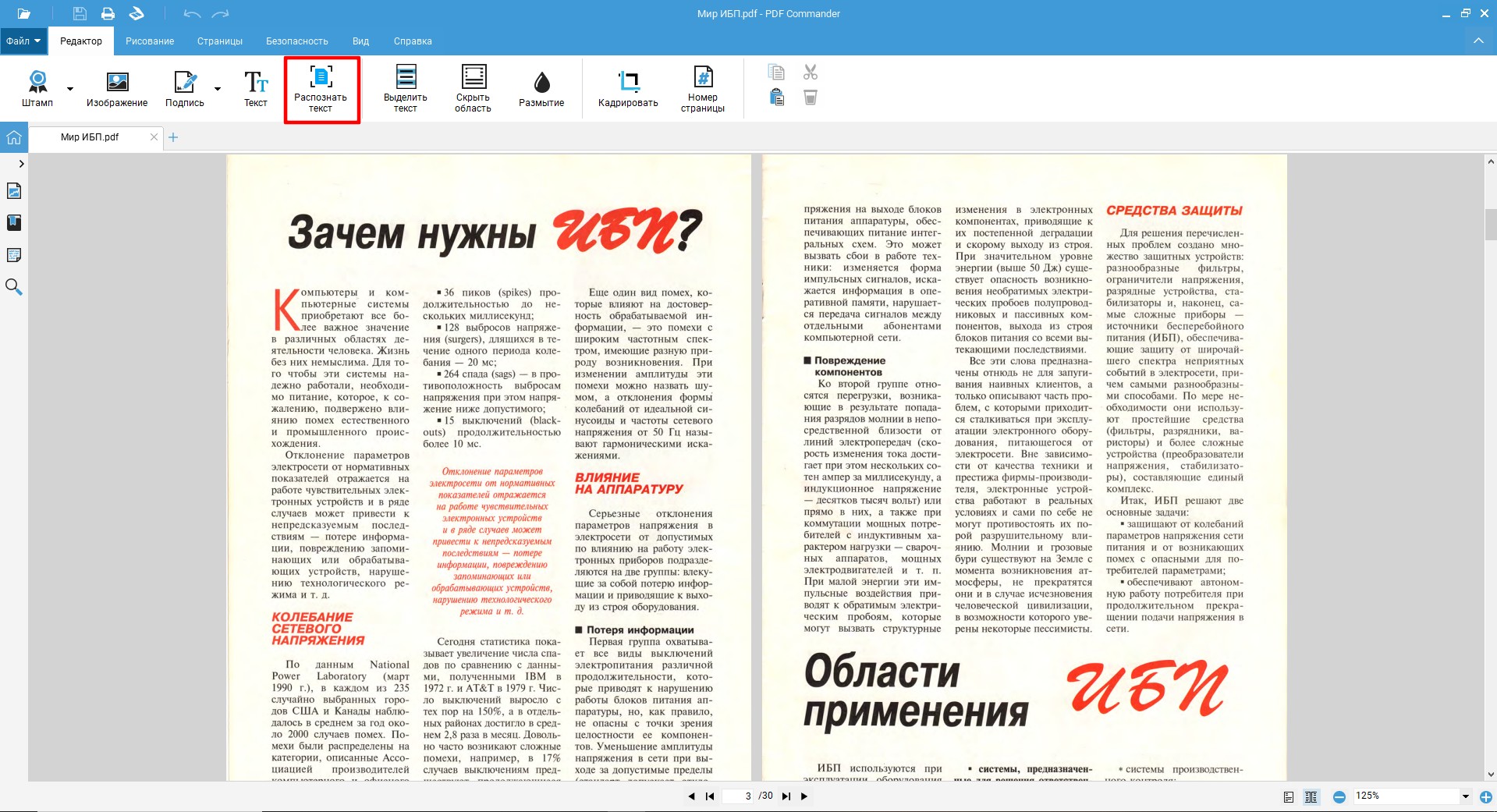Select the Скрыть область tool
The width and height of the screenshot is (1497, 812).
[474, 90]
